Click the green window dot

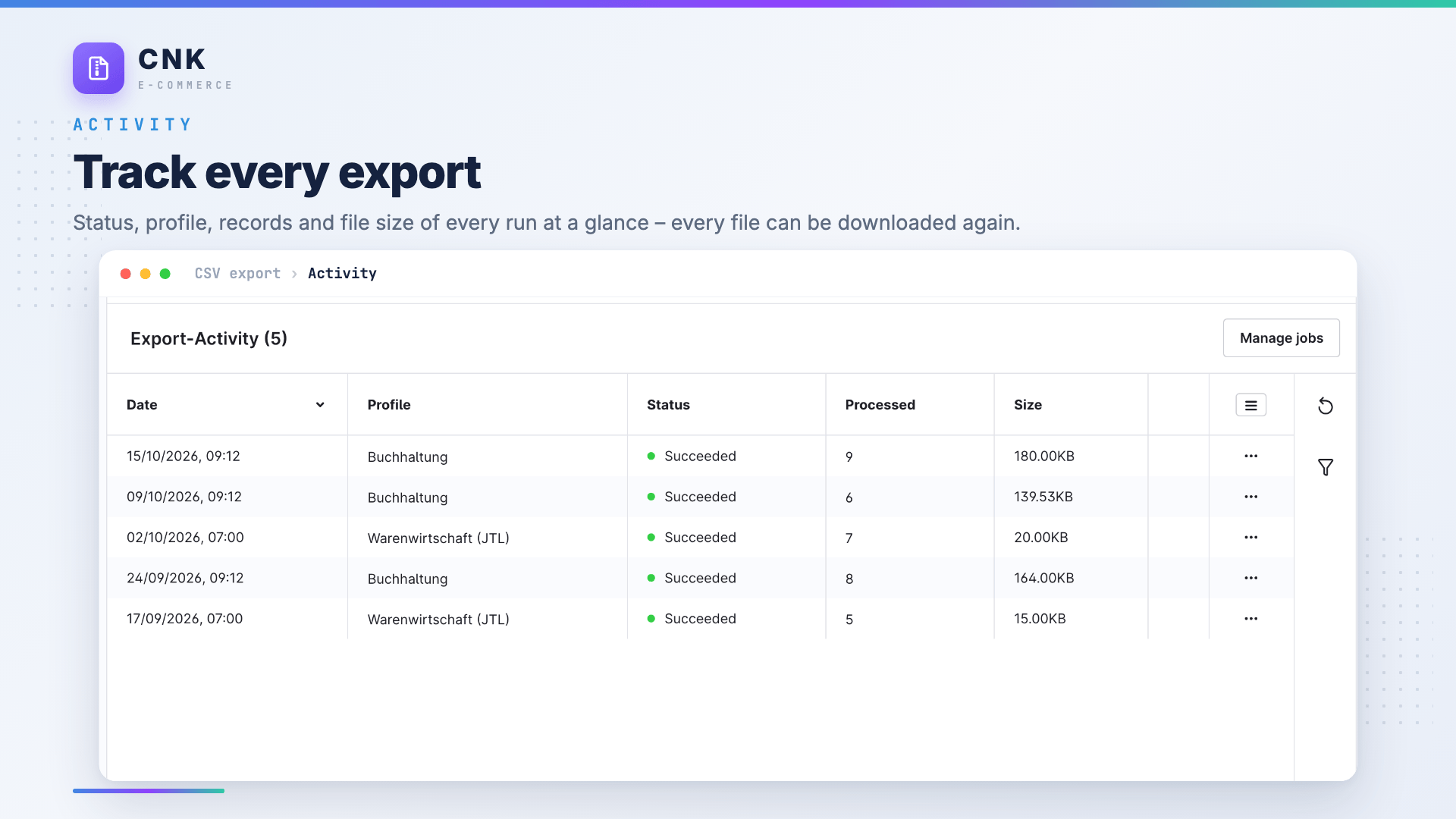click(x=165, y=274)
